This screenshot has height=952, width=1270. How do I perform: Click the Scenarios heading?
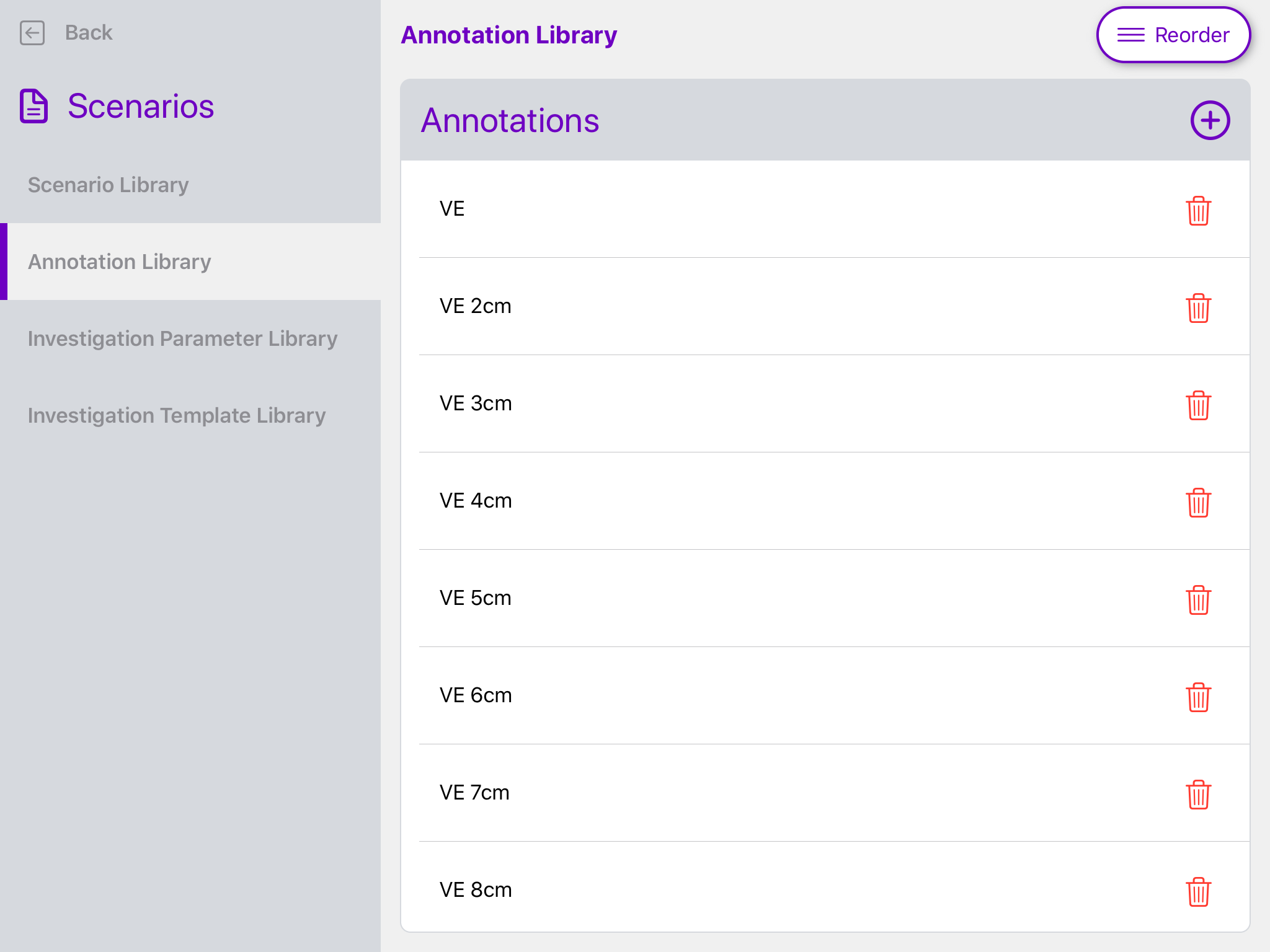141,106
